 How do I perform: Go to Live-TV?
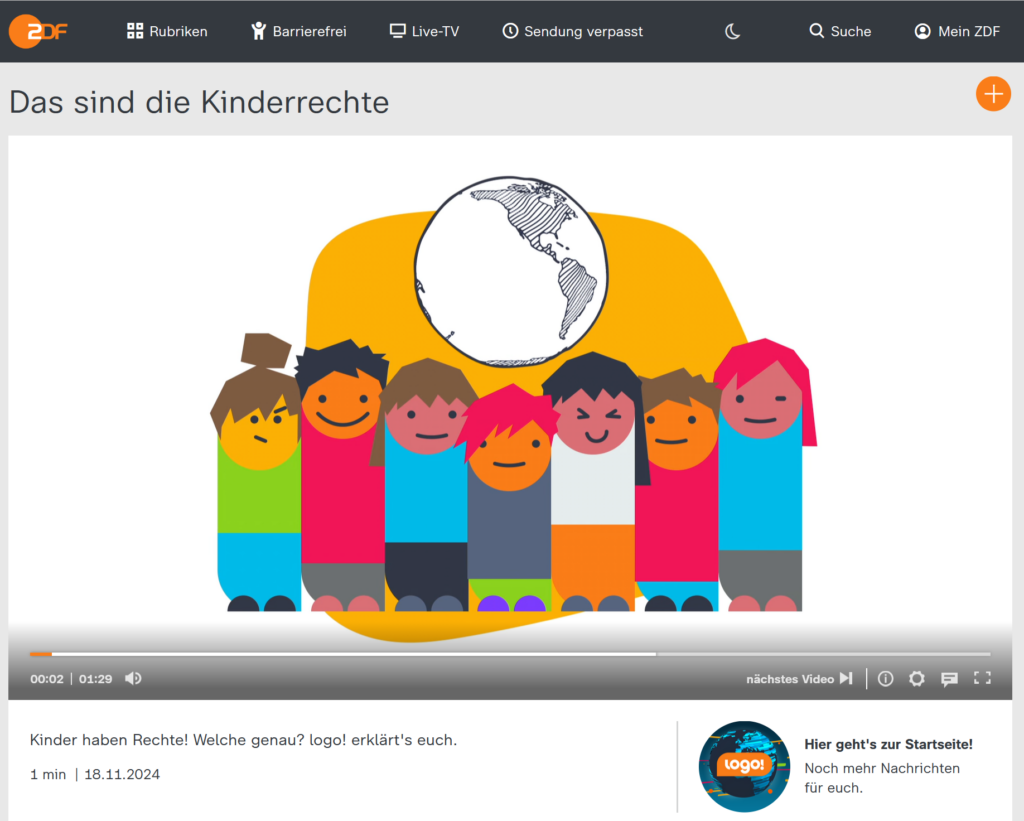click(x=424, y=31)
